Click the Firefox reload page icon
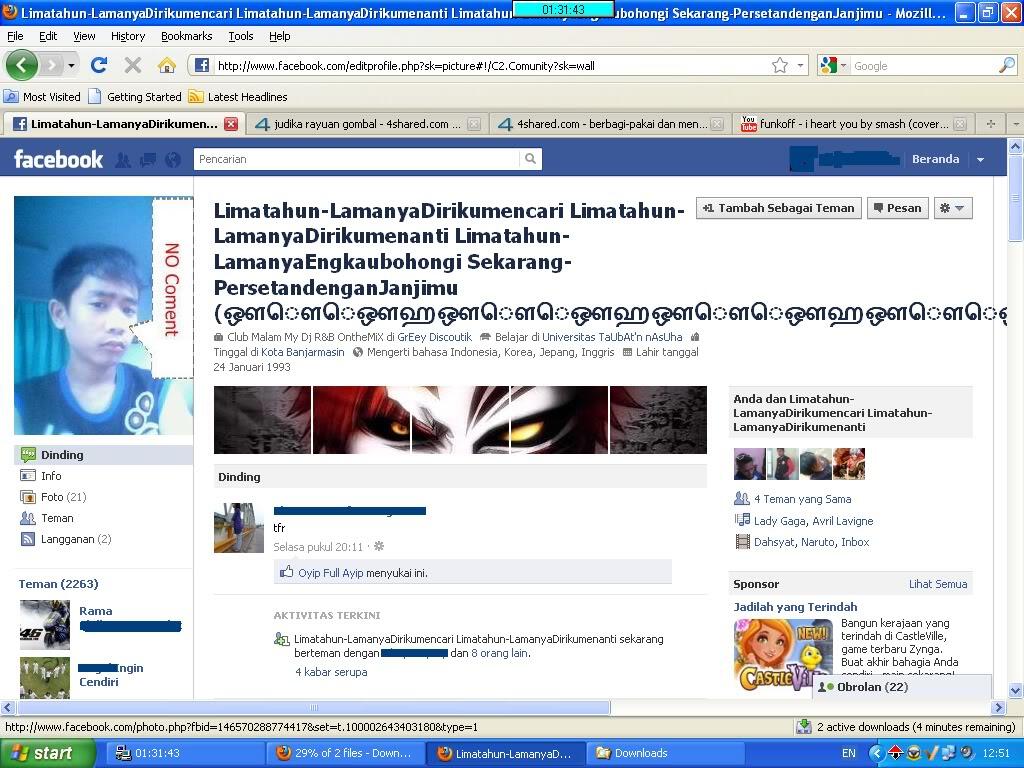1024x768 pixels. tap(98, 65)
